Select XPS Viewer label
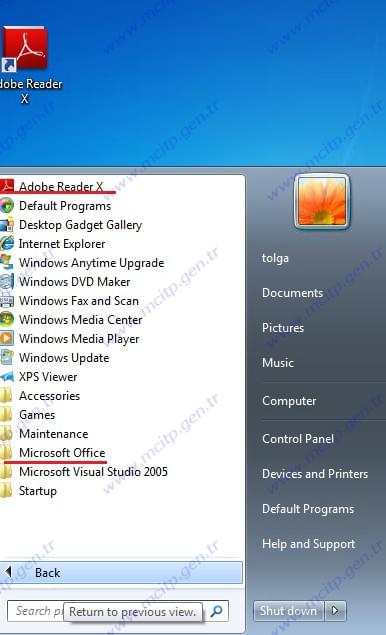Image resolution: width=386 pixels, height=635 pixels. point(48,377)
